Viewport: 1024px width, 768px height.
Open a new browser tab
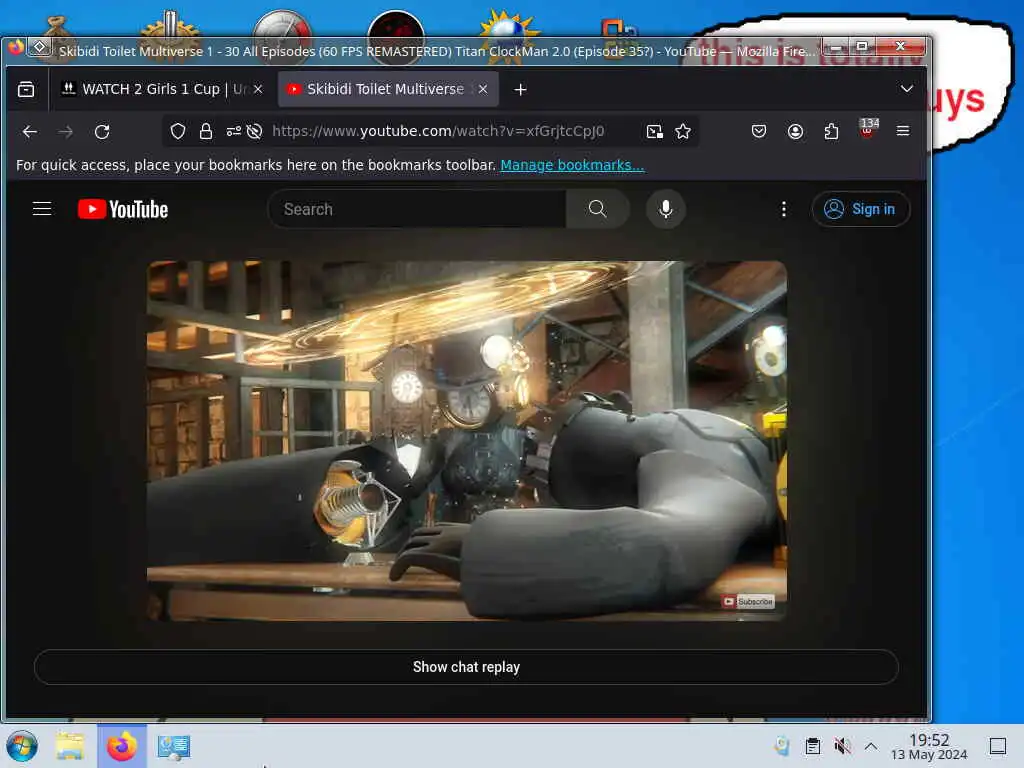520,89
